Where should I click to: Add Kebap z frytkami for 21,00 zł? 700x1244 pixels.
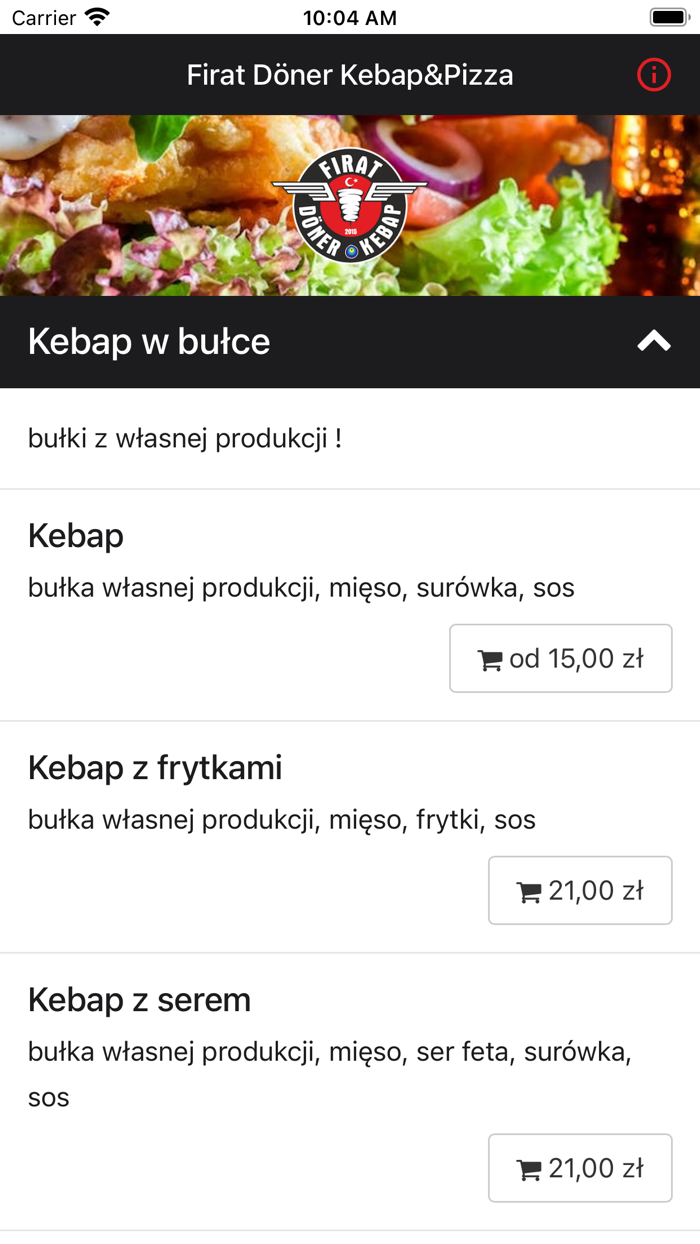coord(580,890)
